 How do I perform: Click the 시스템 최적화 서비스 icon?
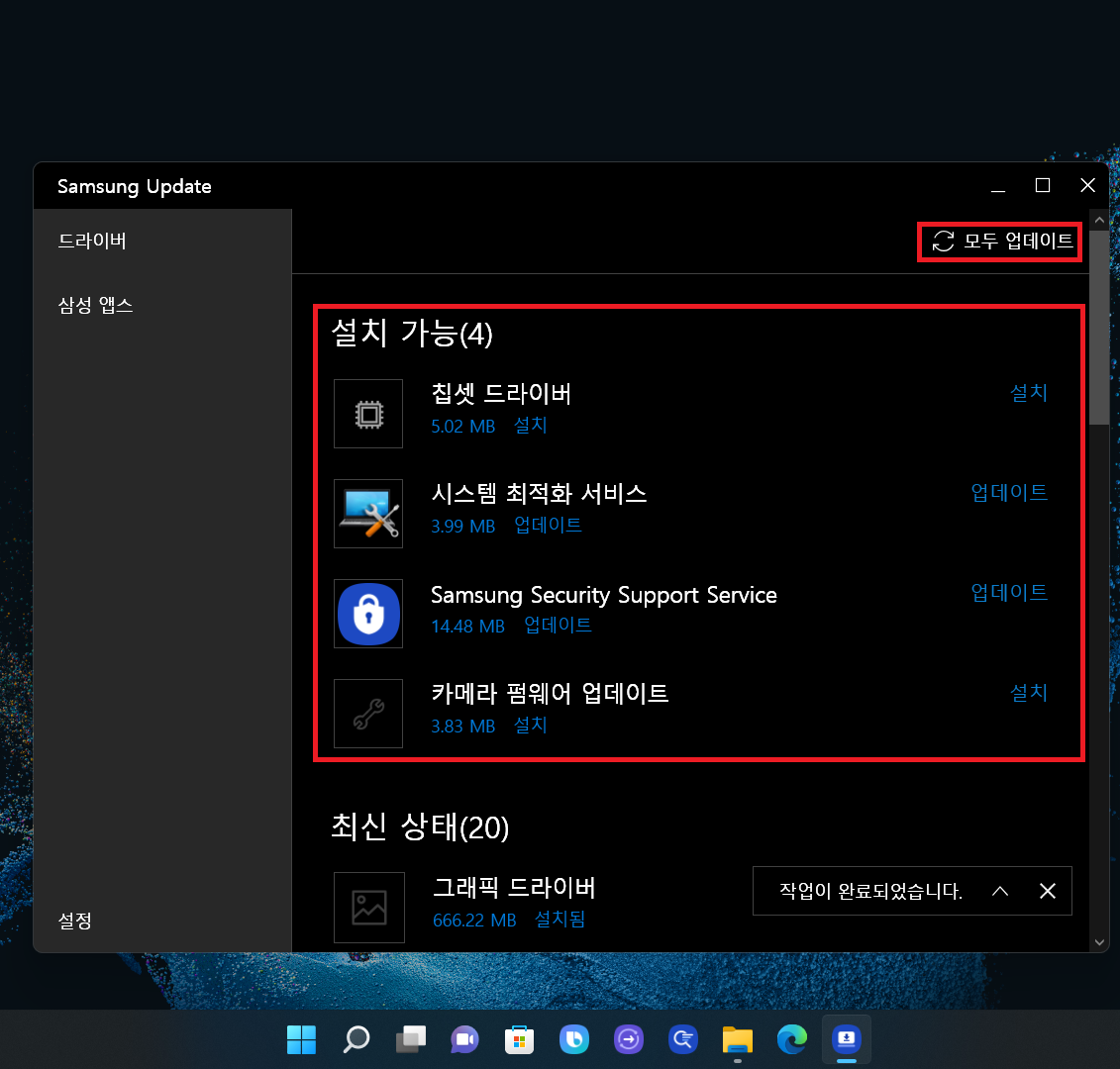pos(368,514)
